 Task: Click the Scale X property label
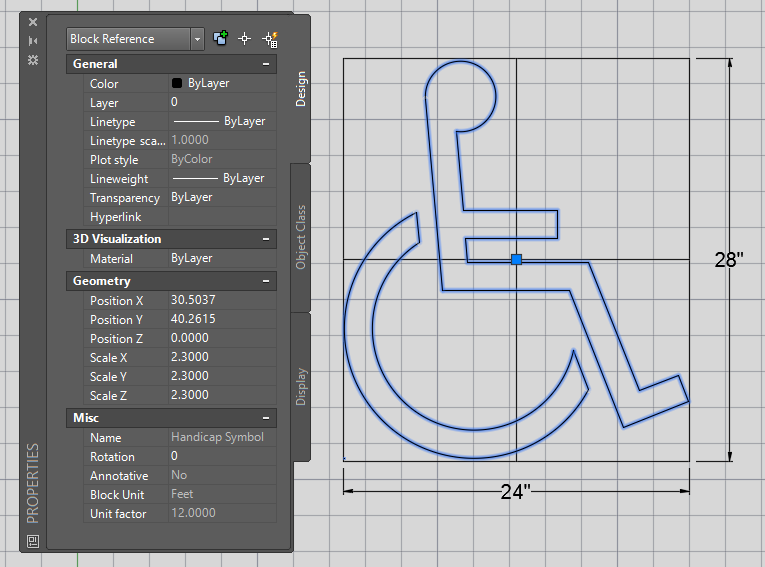click(108, 358)
